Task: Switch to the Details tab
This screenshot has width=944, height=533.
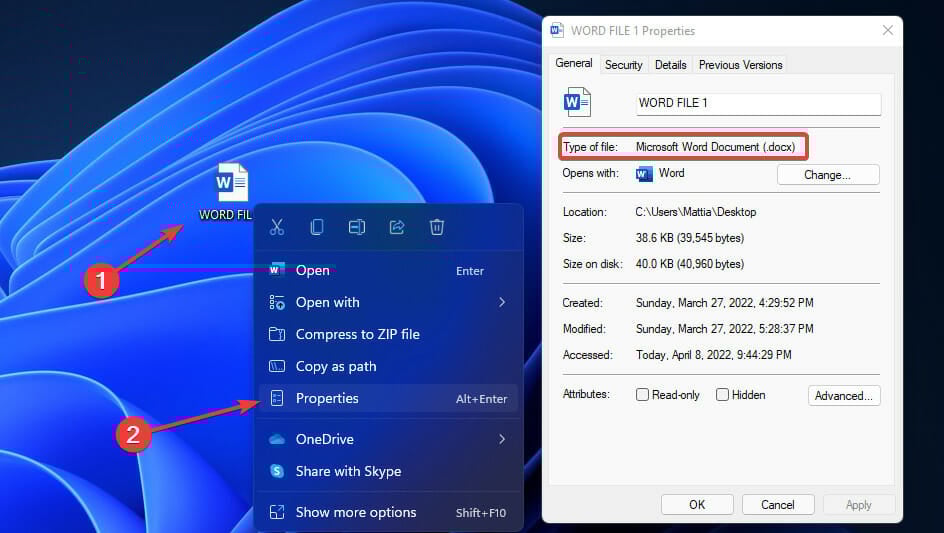Action: pos(671,65)
